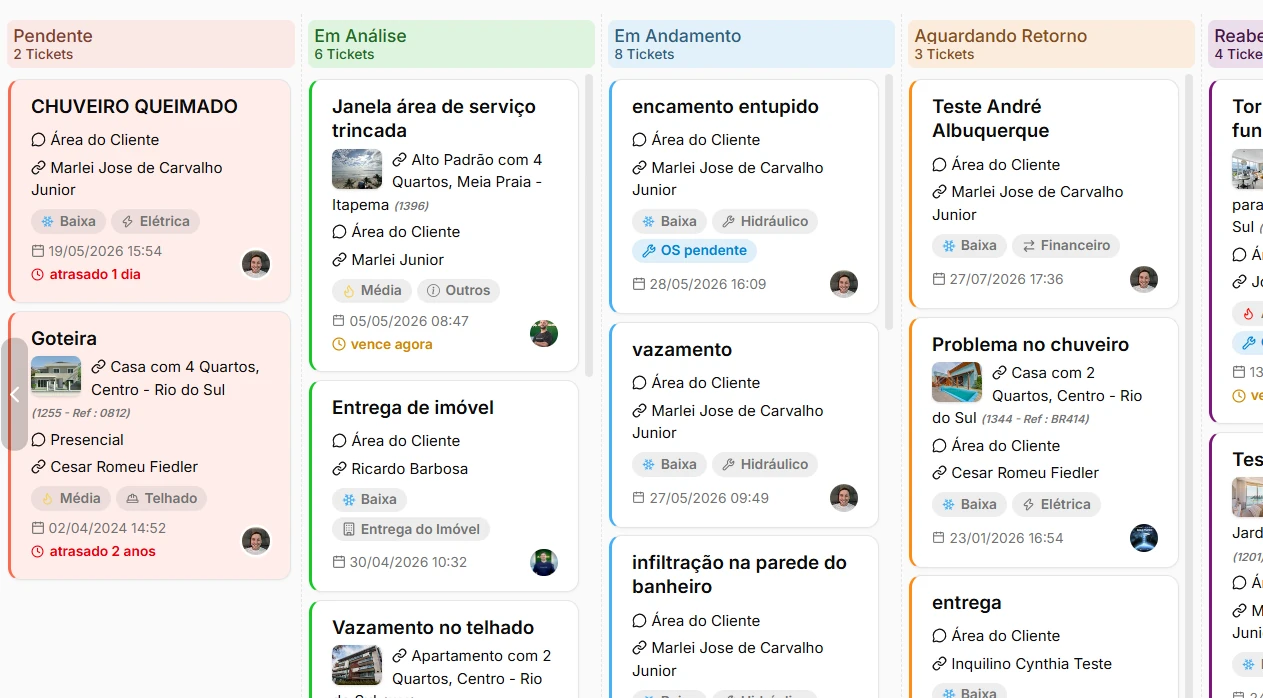This screenshot has width=1263, height=698.
Task: Click assignee avatar on Janela área ticket
Action: click(x=544, y=334)
